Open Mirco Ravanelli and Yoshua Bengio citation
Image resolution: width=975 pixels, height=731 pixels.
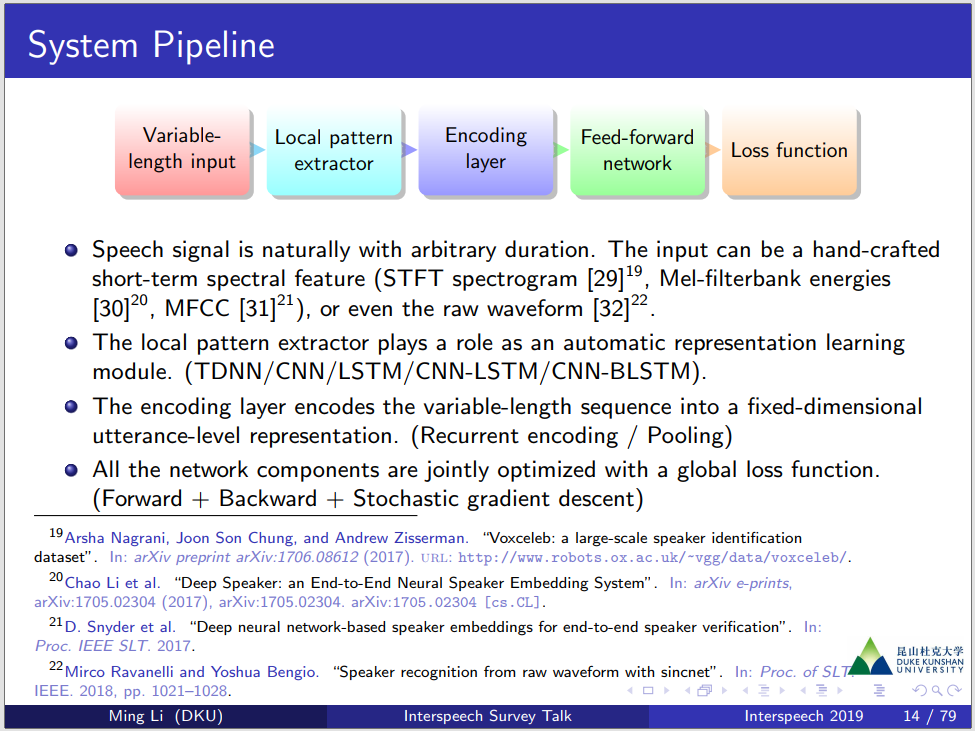[192, 672]
